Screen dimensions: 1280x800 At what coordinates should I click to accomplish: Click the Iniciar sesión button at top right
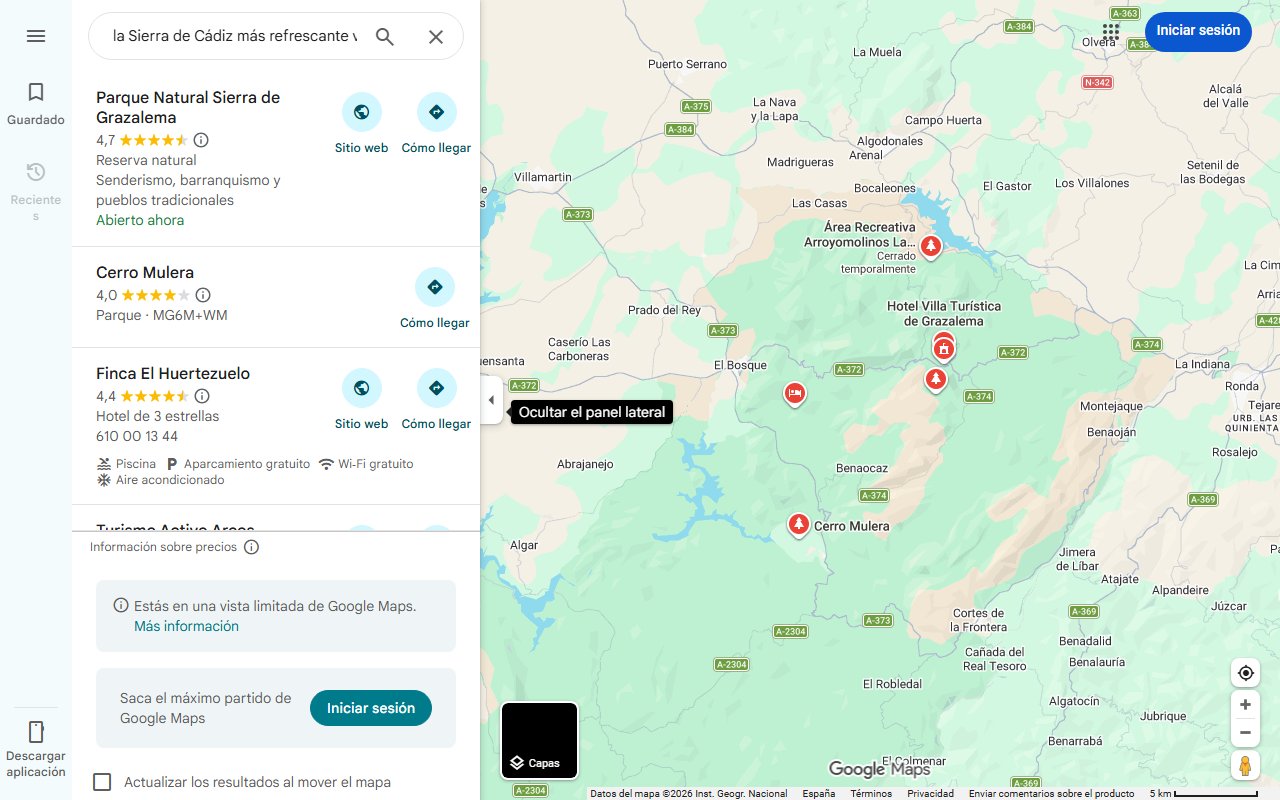(1198, 30)
